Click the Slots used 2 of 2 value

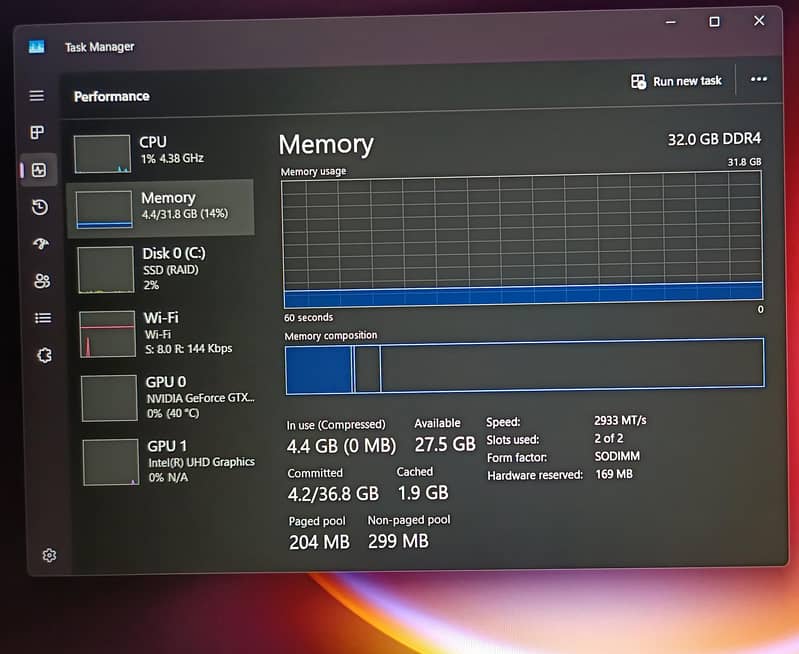point(608,438)
